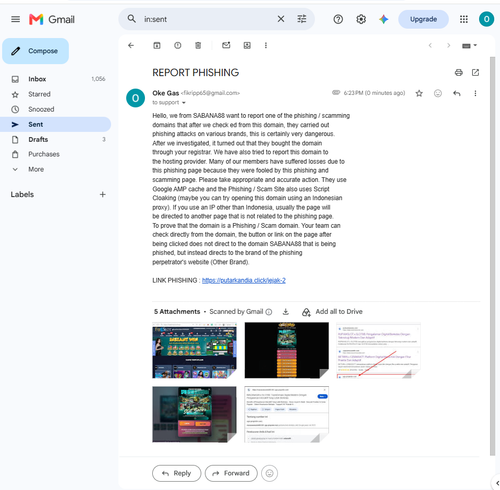Click the Move to toolbar icon
Screen dimensions: 500x490
coord(247,45)
